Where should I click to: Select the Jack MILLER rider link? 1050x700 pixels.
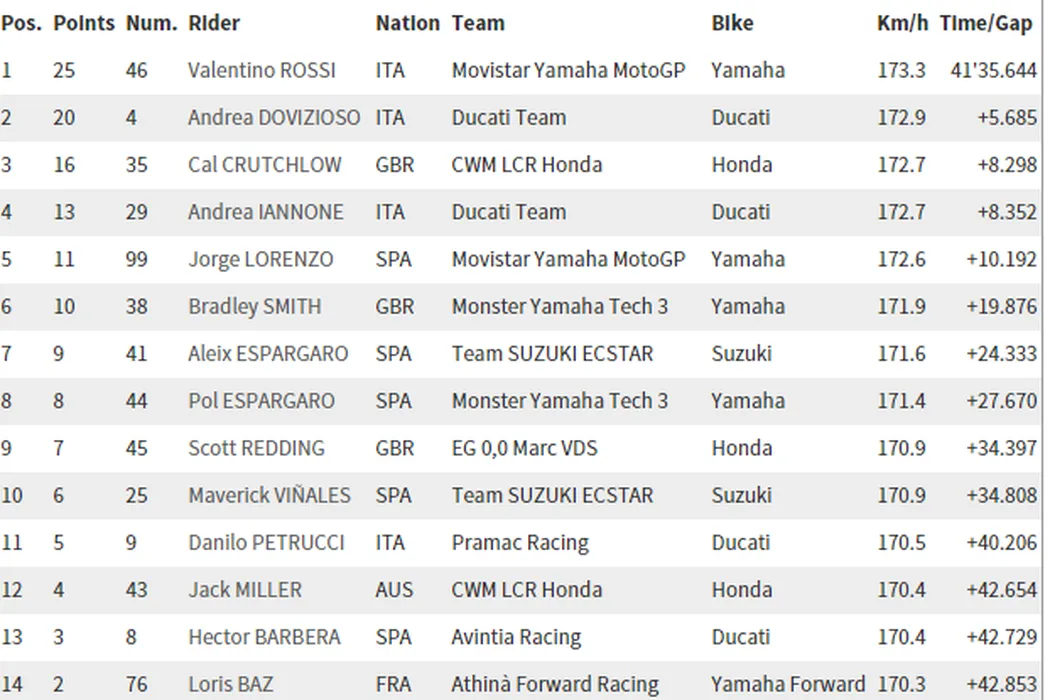point(244,590)
